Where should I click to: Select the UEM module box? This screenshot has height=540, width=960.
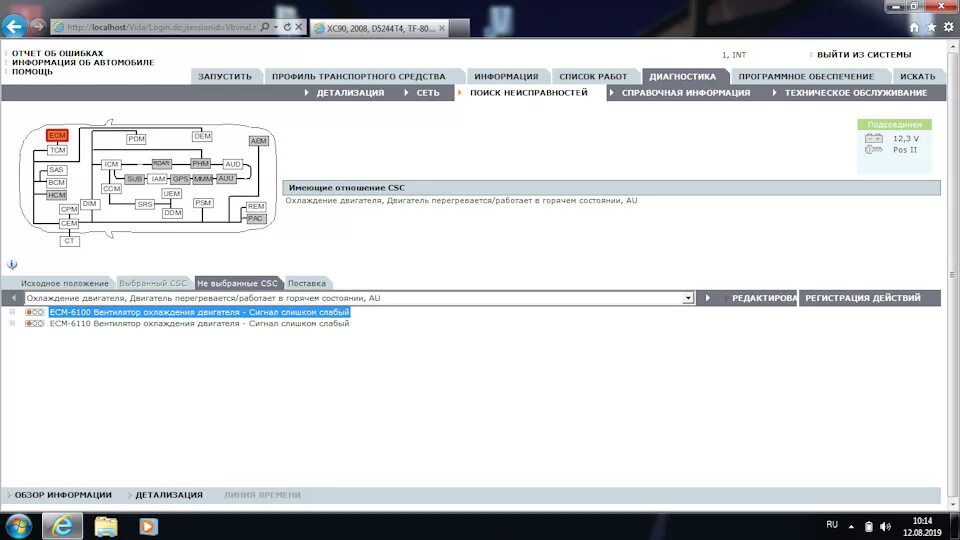coord(171,193)
